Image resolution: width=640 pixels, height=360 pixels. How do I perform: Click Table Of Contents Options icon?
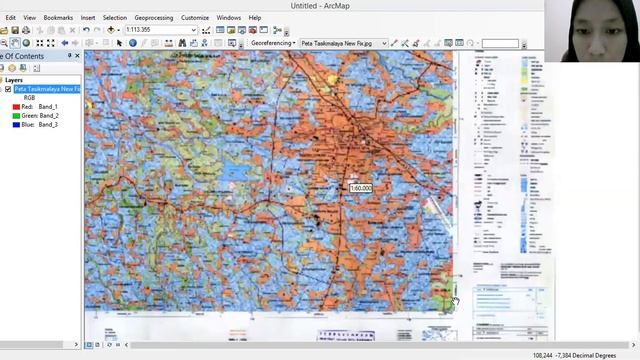(x=36, y=68)
